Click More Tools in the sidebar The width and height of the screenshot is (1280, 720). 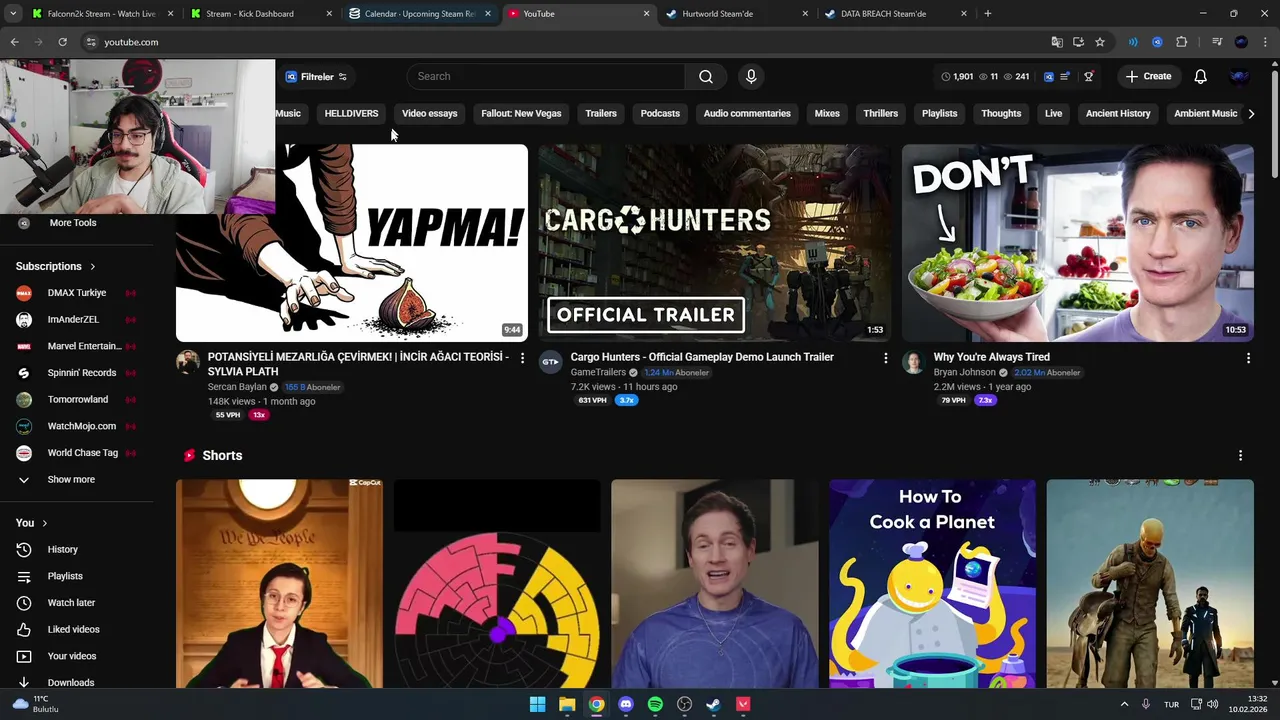click(x=72, y=223)
